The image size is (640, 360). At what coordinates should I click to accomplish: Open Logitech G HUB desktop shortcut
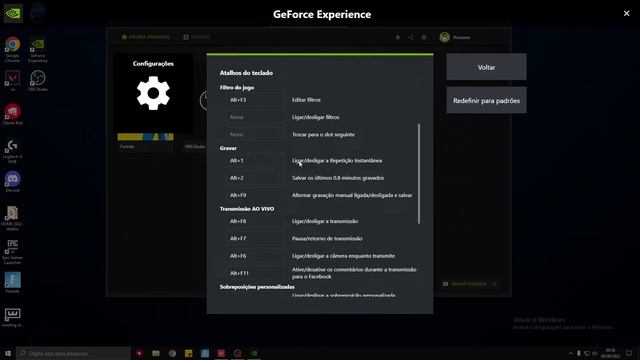click(x=12, y=151)
